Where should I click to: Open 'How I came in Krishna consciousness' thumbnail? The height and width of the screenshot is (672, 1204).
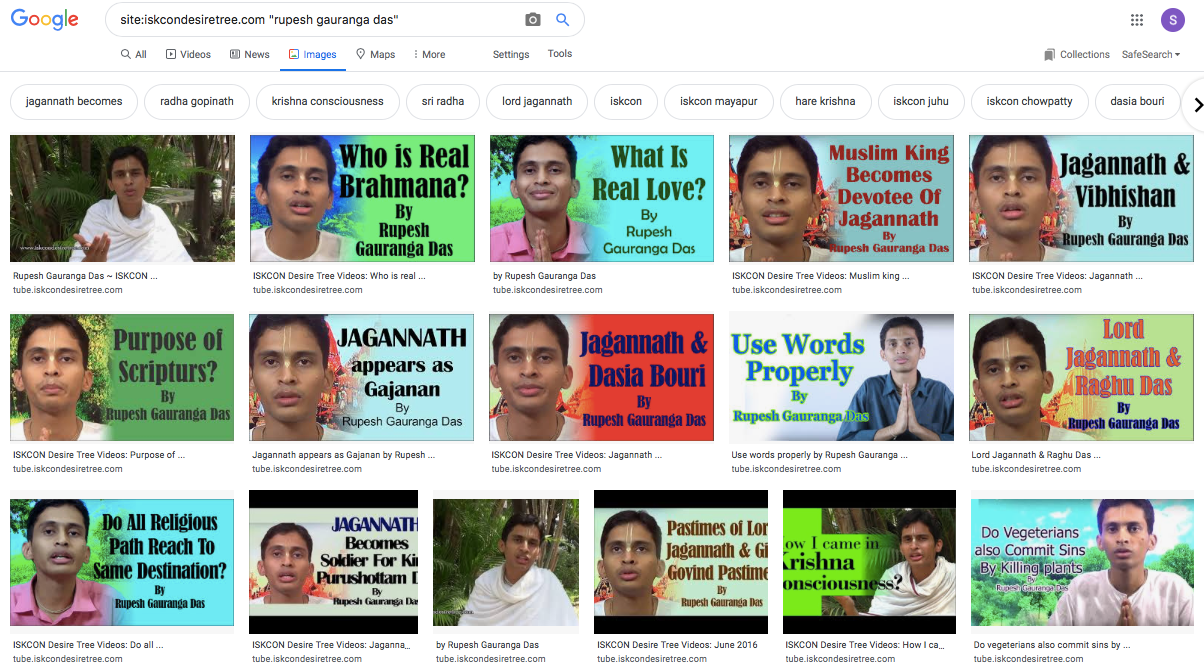[869, 563]
